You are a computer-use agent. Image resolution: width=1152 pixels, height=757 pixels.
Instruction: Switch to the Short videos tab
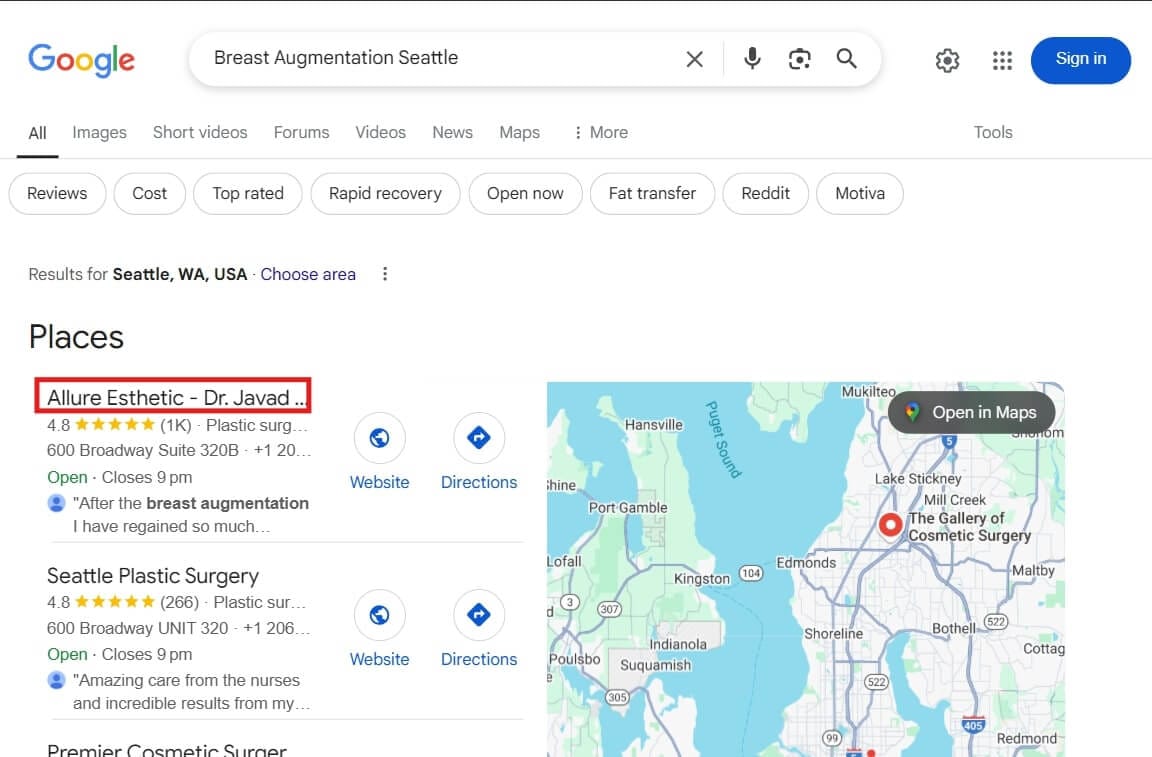point(200,132)
